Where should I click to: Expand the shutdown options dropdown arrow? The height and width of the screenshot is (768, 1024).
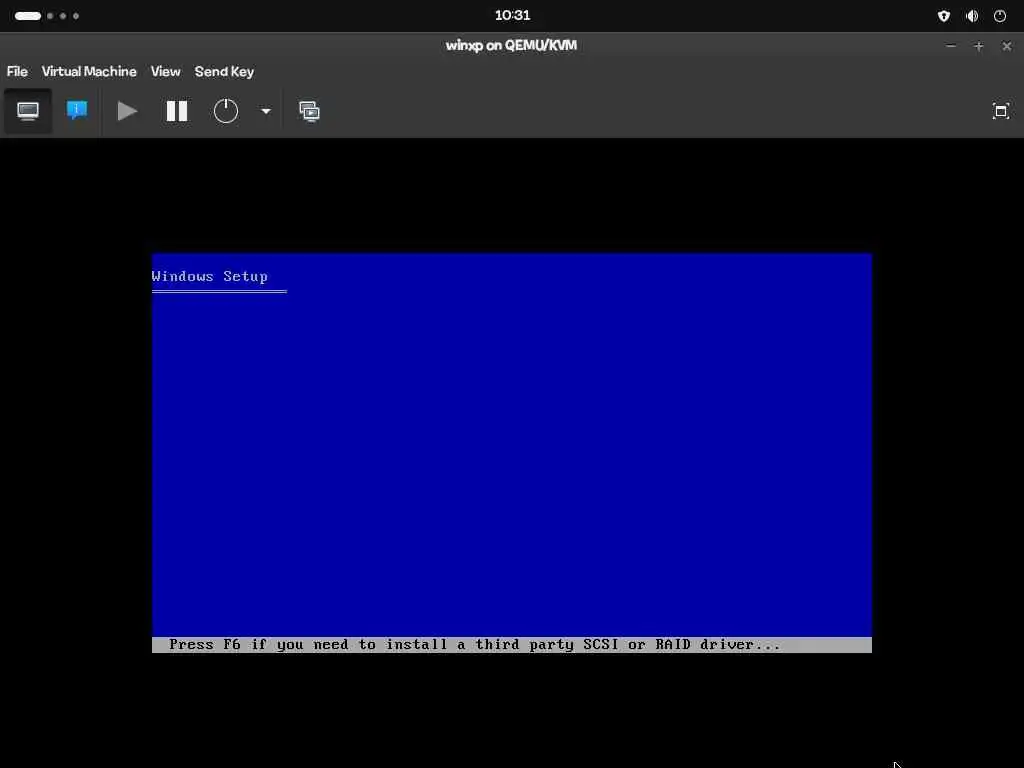[266, 111]
